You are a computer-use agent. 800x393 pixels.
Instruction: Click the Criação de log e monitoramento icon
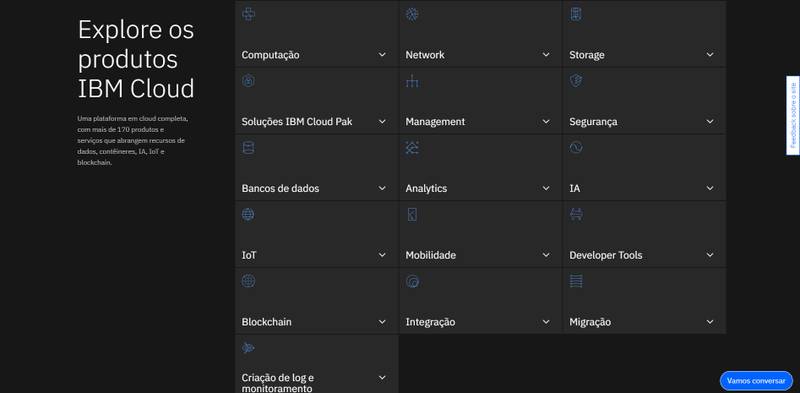(x=248, y=348)
